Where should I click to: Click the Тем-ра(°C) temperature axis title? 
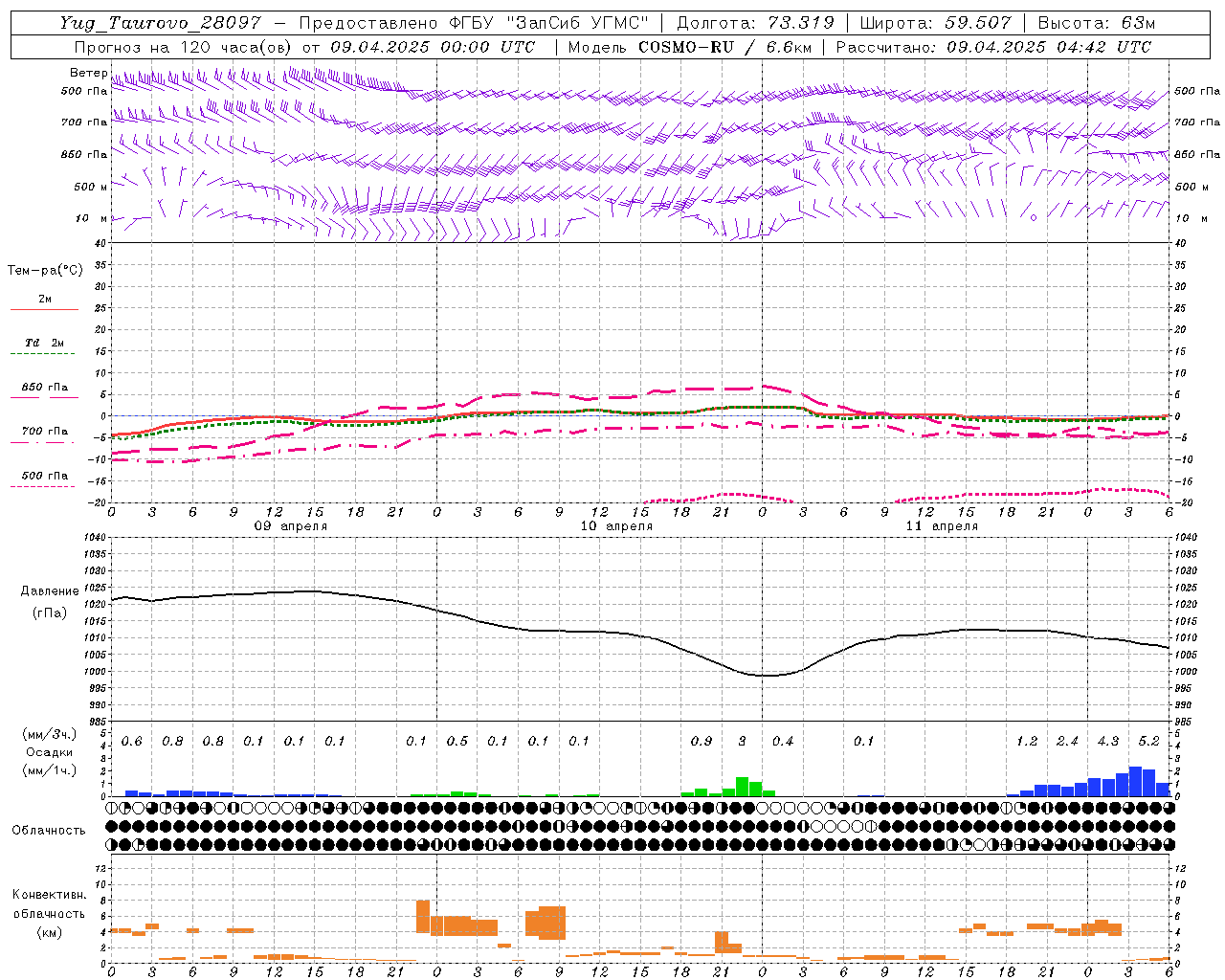point(45,271)
